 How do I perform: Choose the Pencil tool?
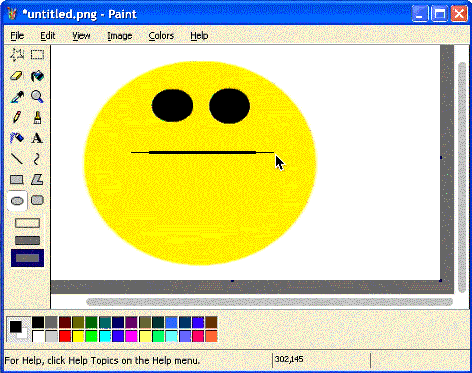17,117
